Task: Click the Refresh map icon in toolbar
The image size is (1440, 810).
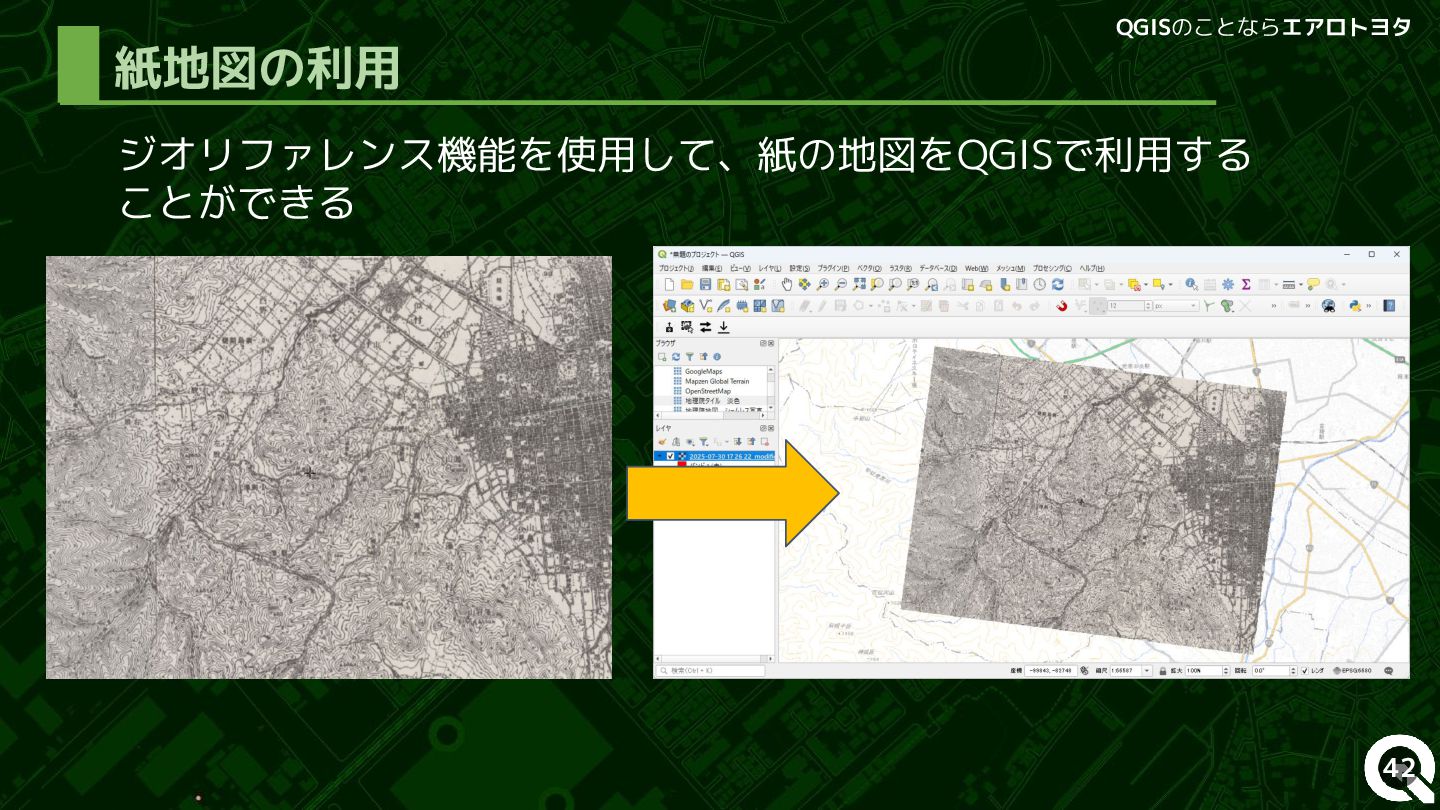Action: 1058,284
